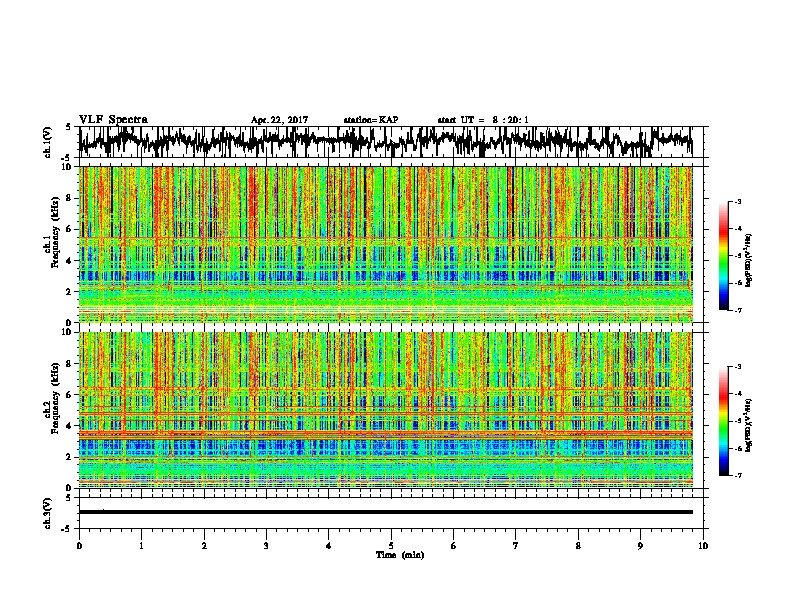
Task: Click the '-3' top label of ch.1 colorbar
Action: coord(737,201)
